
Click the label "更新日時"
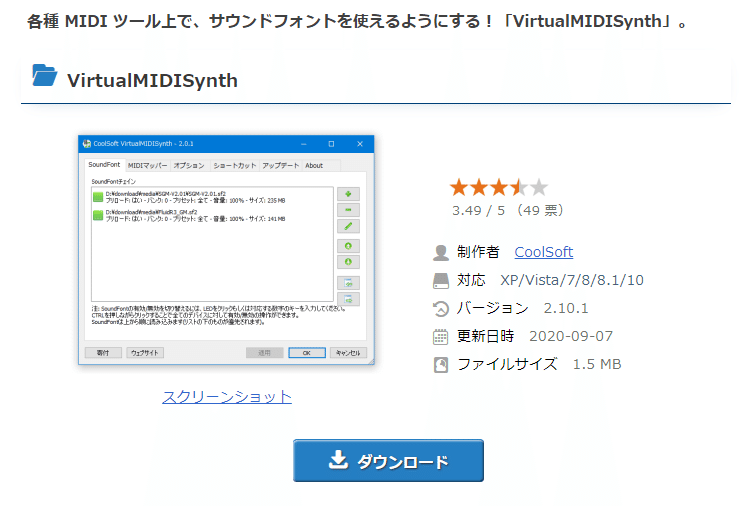click(485, 336)
